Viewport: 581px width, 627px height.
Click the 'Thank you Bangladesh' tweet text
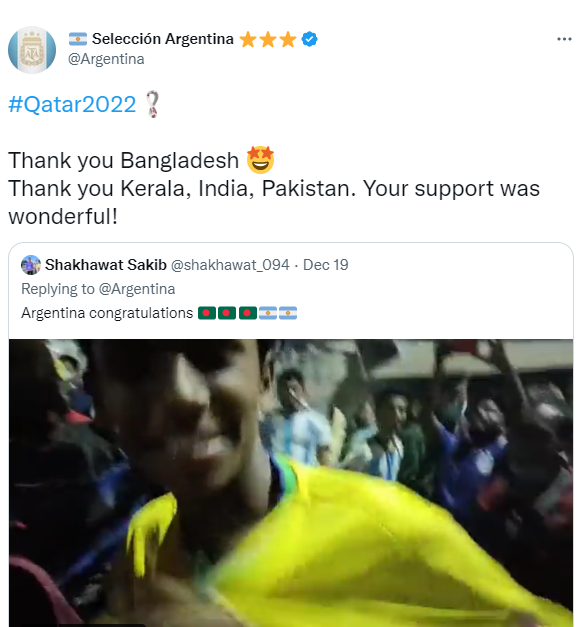tap(123, 160)
